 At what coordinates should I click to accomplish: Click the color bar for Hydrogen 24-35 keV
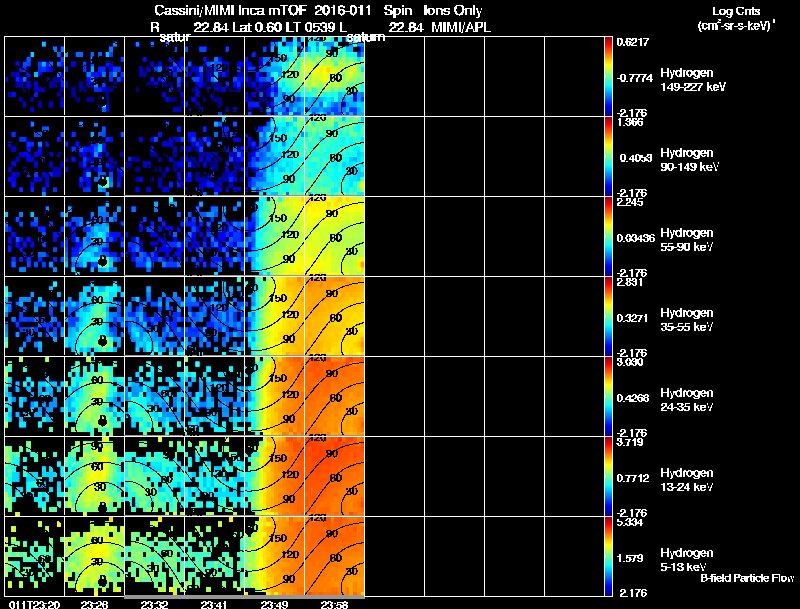click(608, 397)
